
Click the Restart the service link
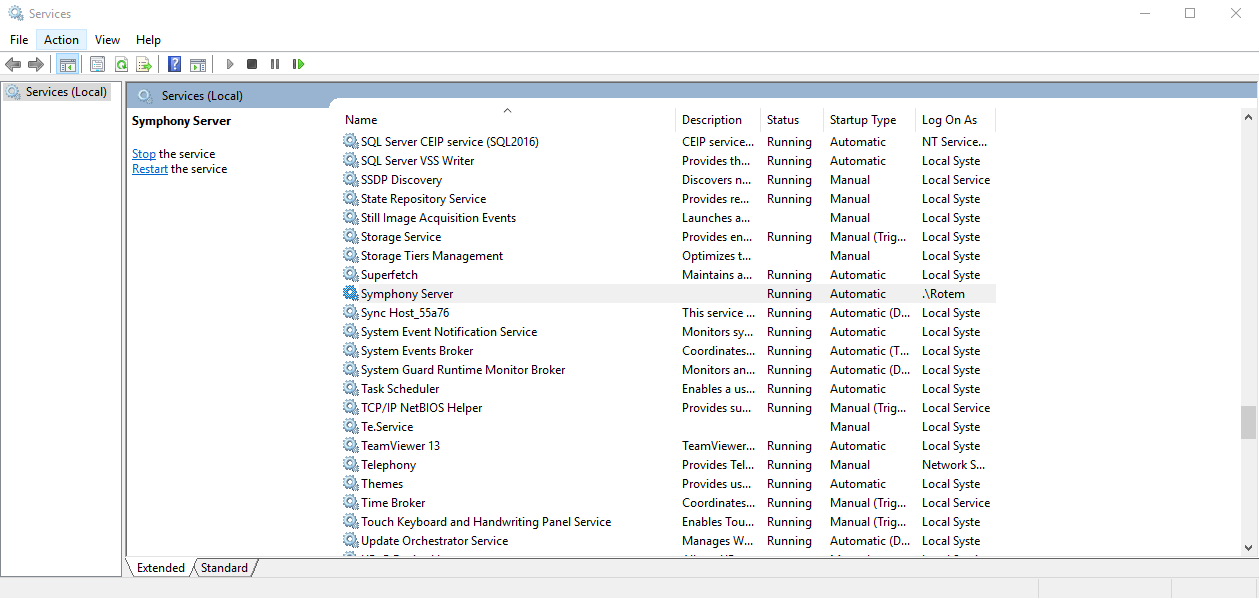pyautogui.click(x=150, y=169)
